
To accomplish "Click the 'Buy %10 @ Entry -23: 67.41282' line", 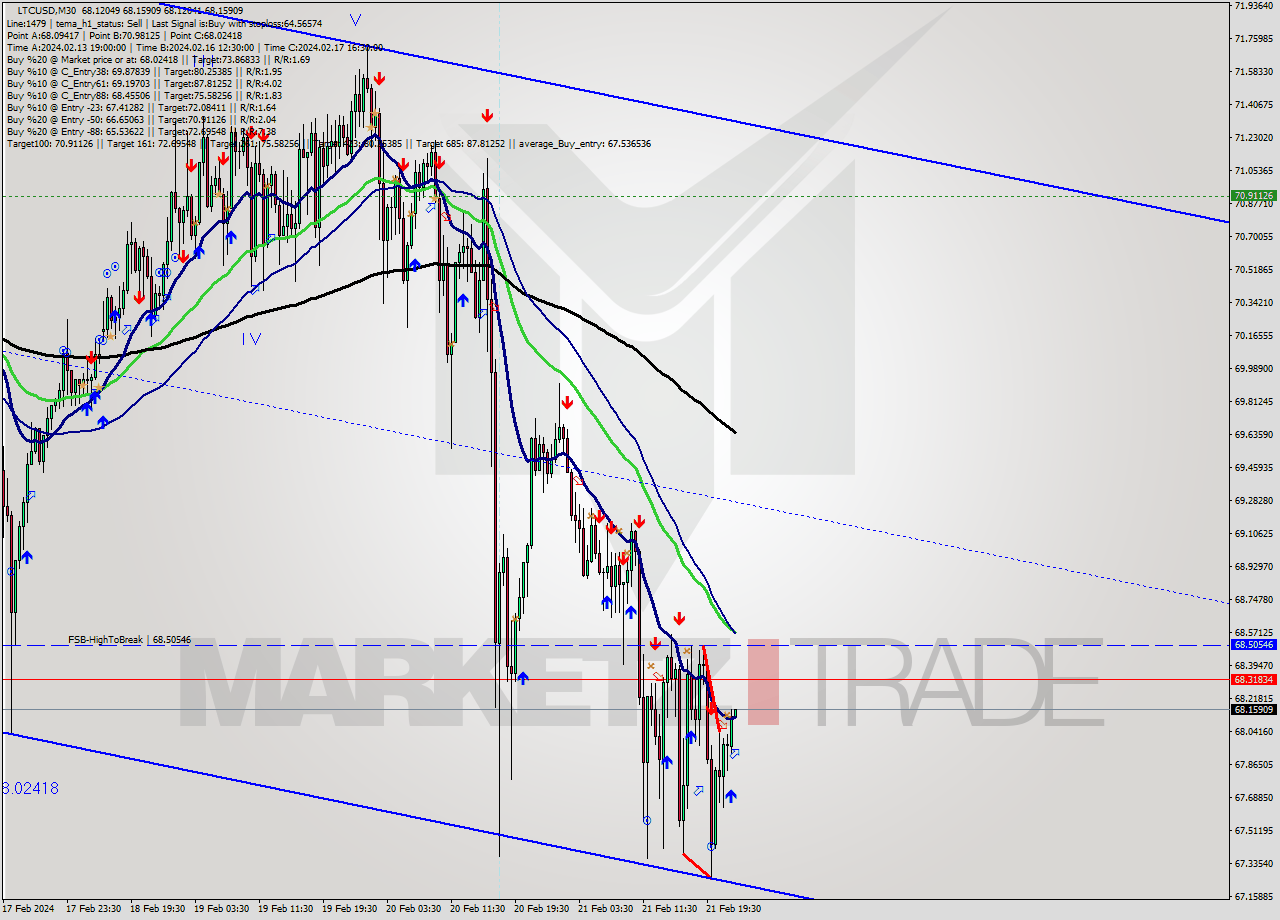I will coord(141,107).
